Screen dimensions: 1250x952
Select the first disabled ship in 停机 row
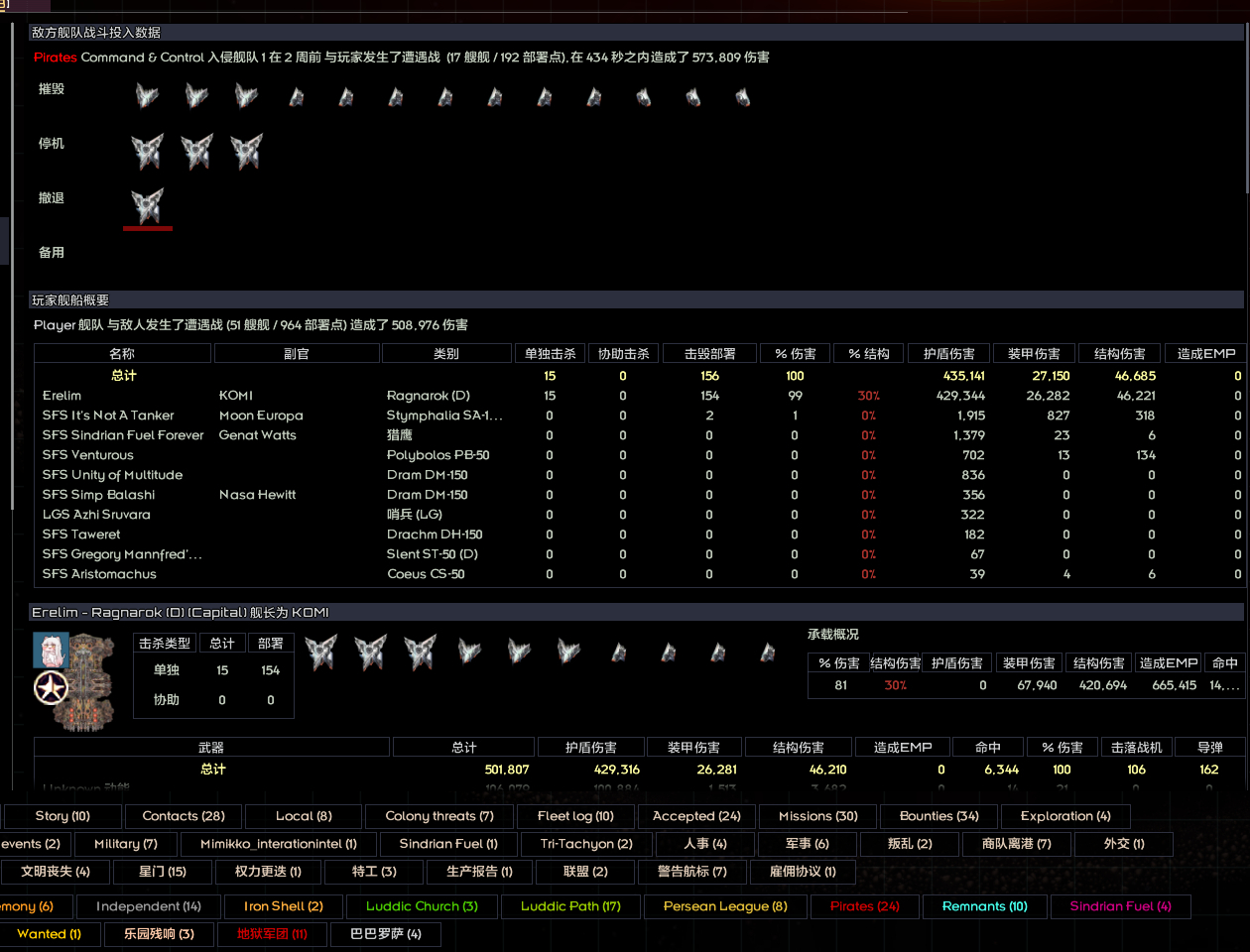tap(148, 152)
